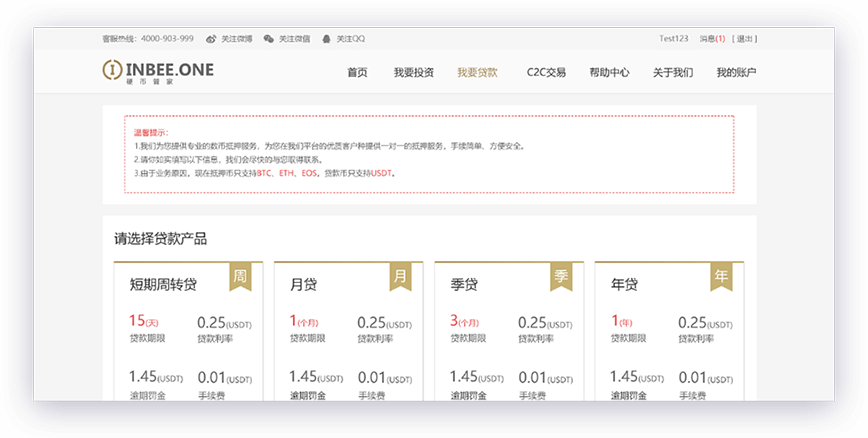Open the 首页 home menu item
868x438 pixels.
click(357, 73)
